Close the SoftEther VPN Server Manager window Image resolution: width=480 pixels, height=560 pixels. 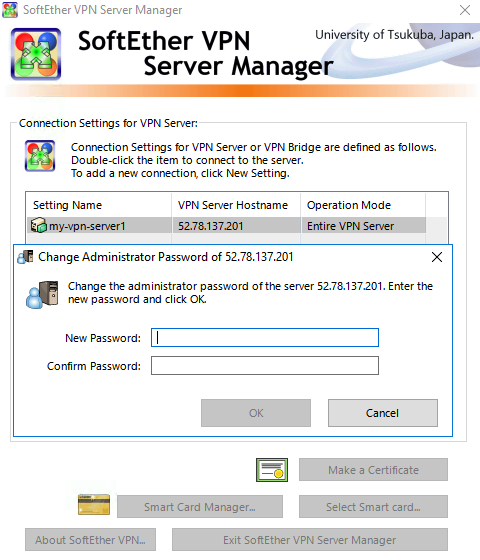coord(465,10)
